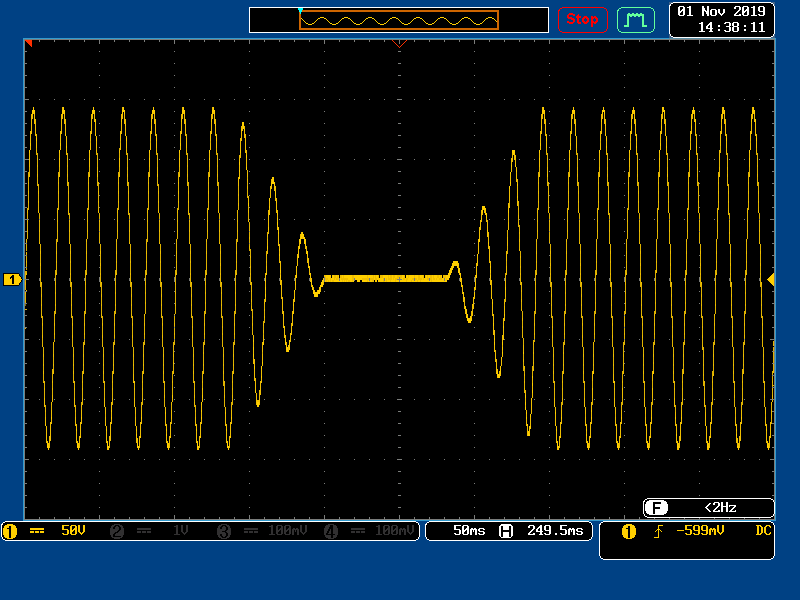Viewport: 800px width, 600px height.
Task: Select the channel 3 badge in bottom bar
Action: pos(224,531)
